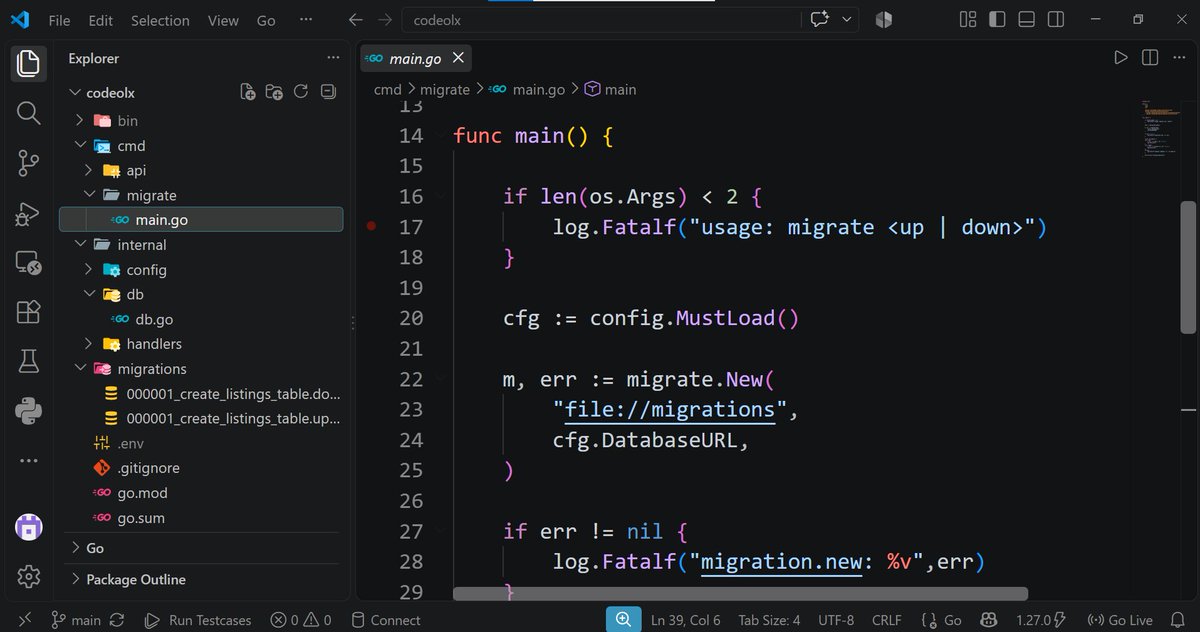The image size is (1200, 632).
Task: Open errors and warnings count in status bar
Action: pyautogui.click(x=301, y=620)
